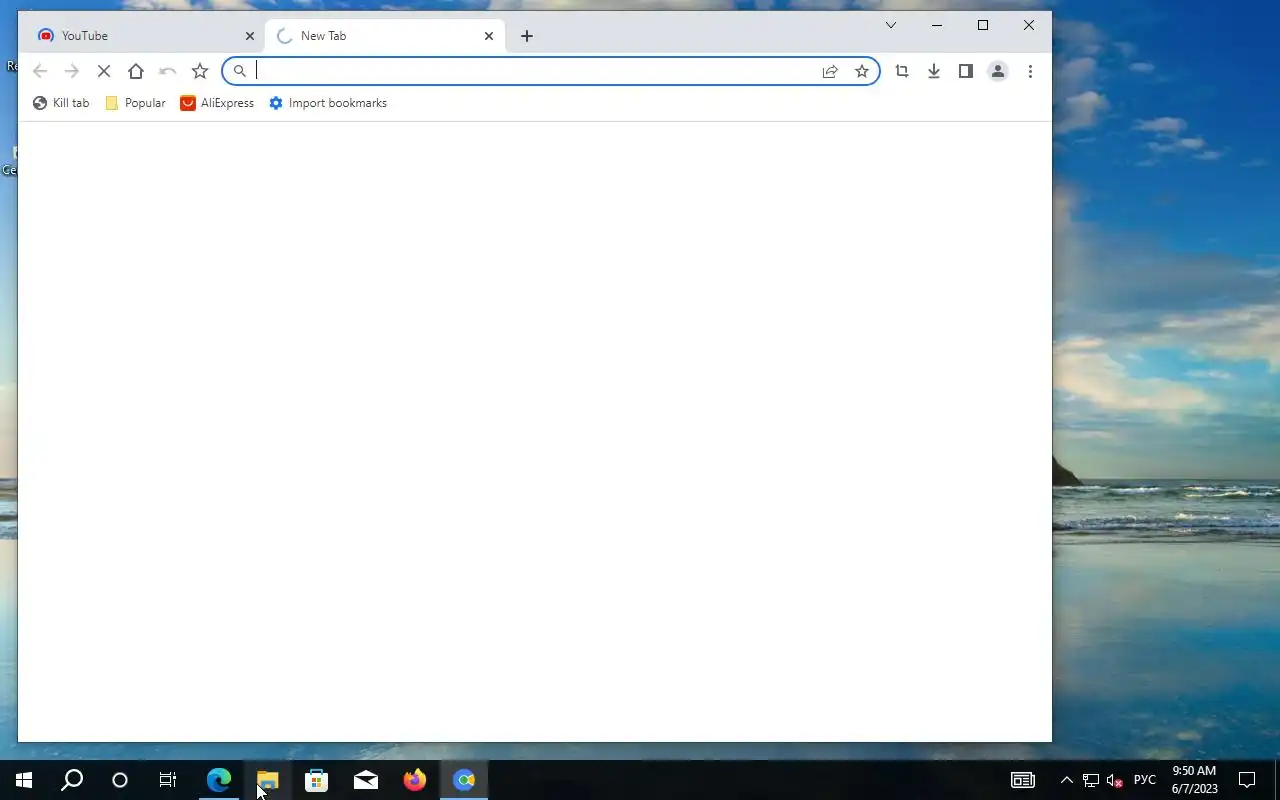The image size is (1280, 800).
Task: Go back using the back arrow
Action: point(40,71)
